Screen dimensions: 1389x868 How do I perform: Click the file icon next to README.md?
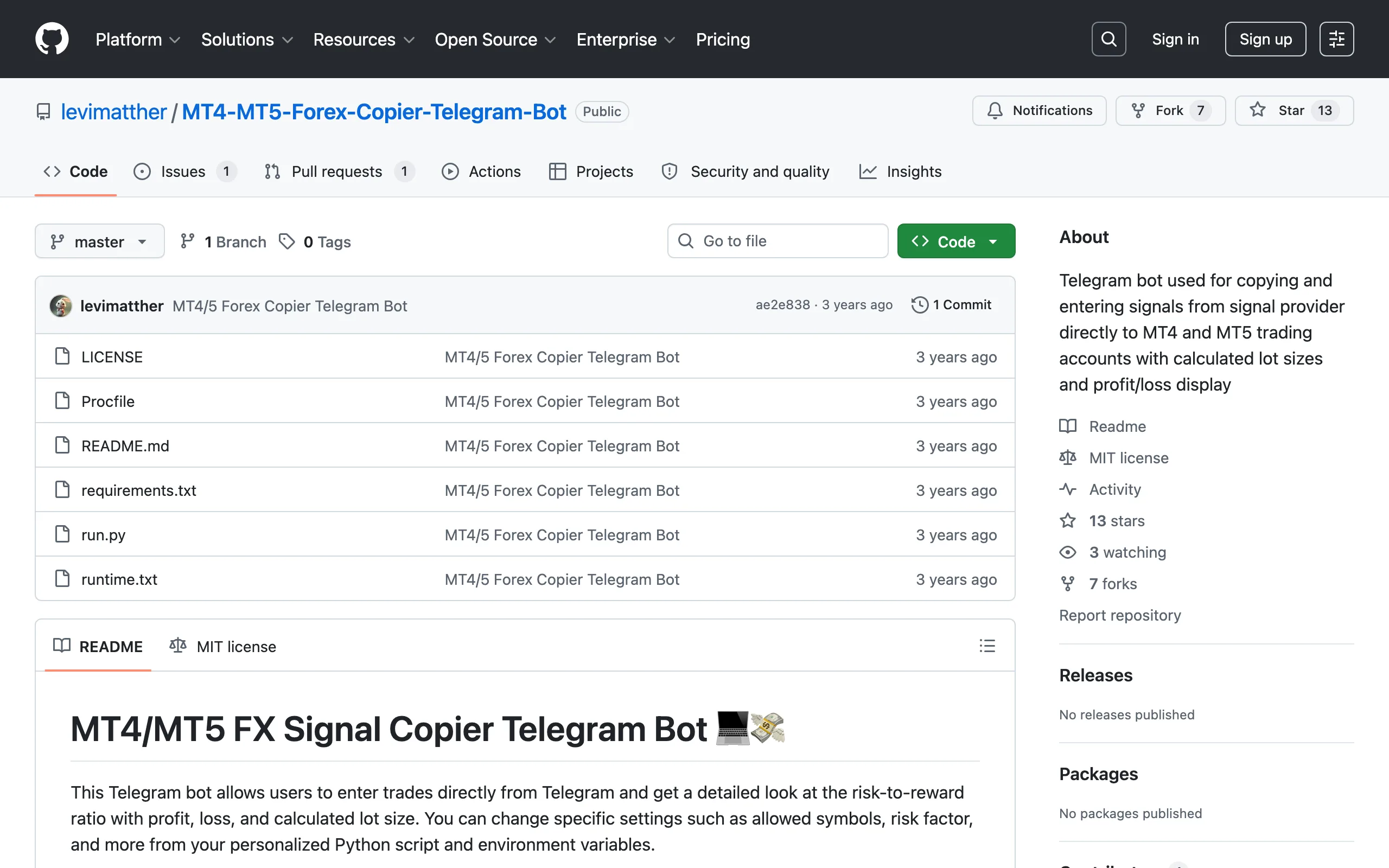pos(62,445)
